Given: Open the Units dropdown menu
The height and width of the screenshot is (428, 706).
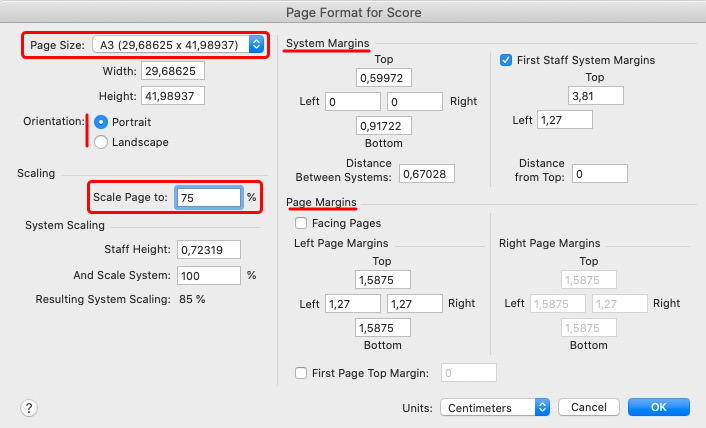Looking at the screenshot, I should coord(495,408).
